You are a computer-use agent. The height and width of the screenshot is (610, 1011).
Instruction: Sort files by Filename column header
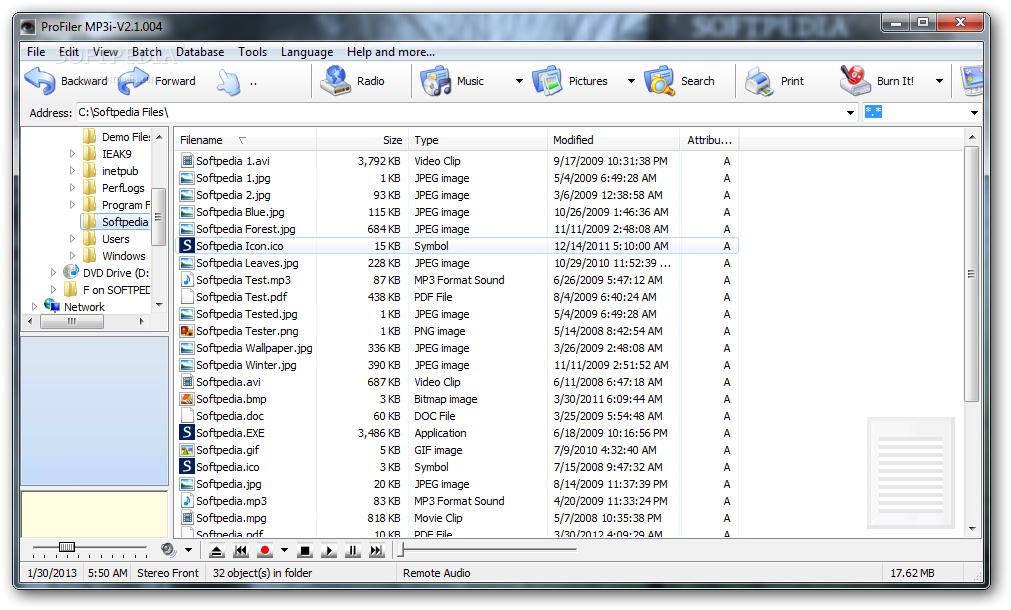245,140
